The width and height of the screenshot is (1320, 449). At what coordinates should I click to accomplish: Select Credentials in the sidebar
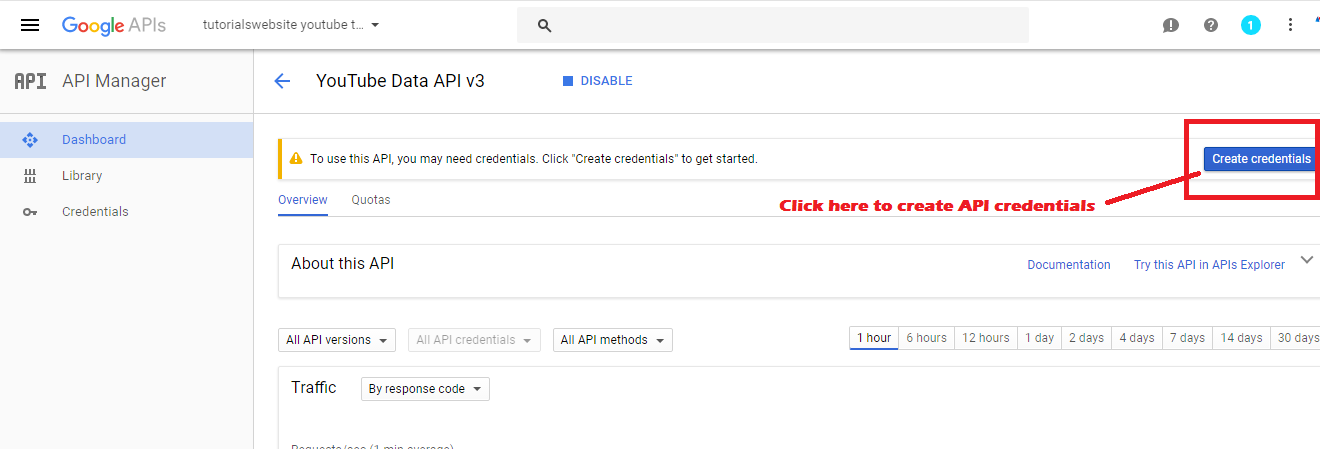(126, 212)
